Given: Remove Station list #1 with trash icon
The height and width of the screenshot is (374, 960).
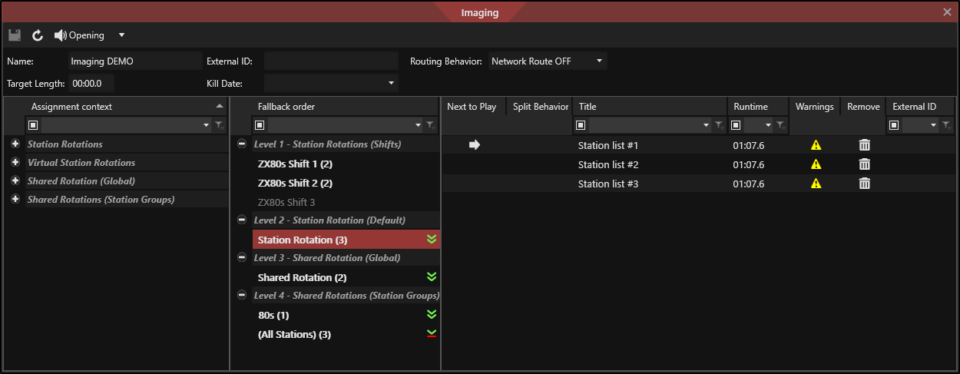Looking at the screenshot, I should (x=864, y=145).
